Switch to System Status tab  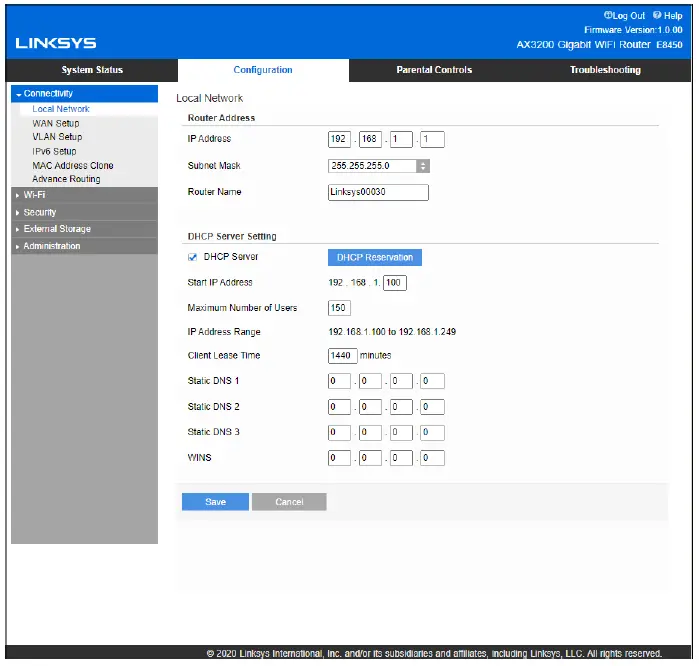[x=92, y=70]
